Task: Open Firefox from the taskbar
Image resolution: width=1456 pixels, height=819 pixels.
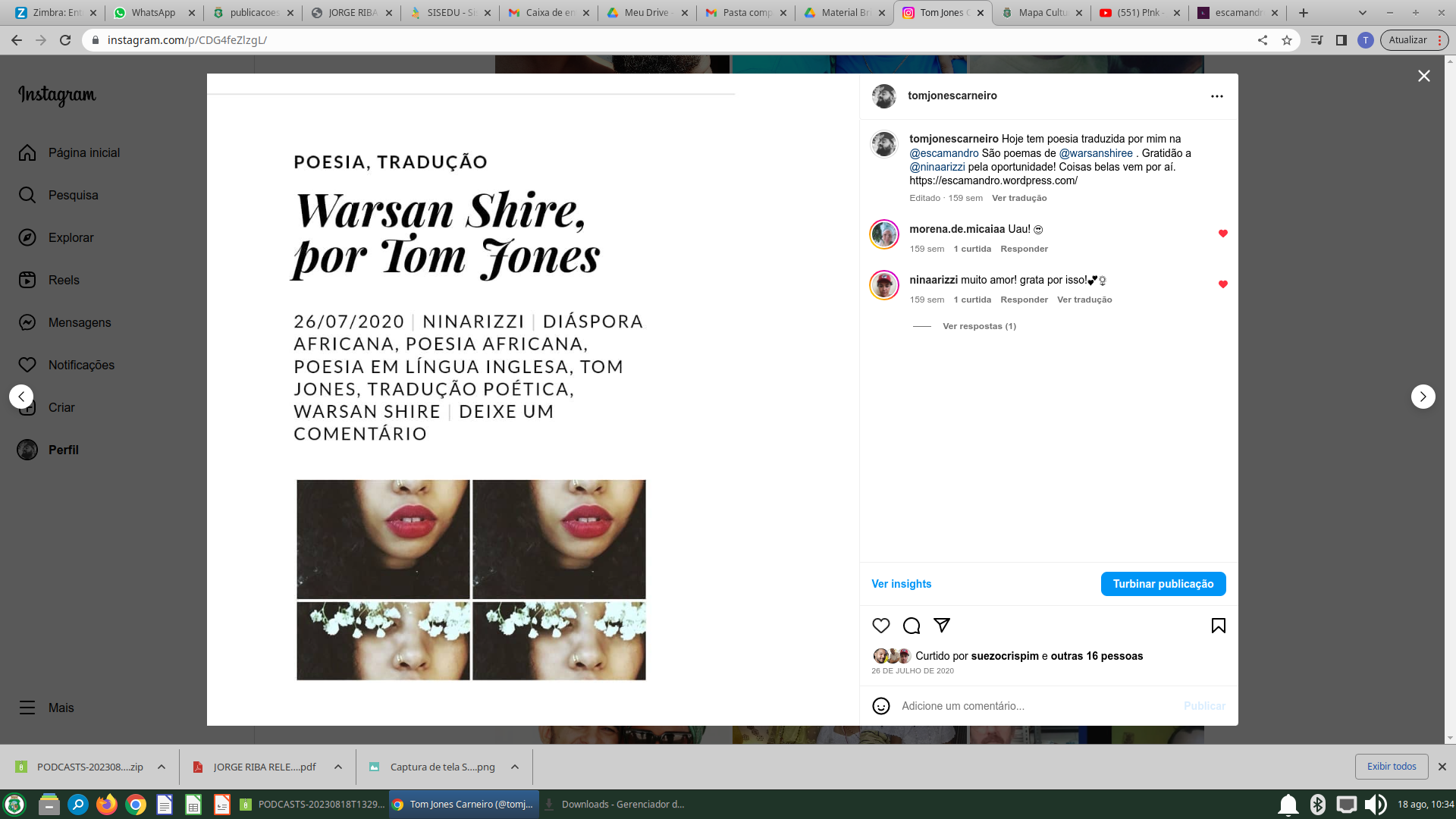Action: (107, 805)
